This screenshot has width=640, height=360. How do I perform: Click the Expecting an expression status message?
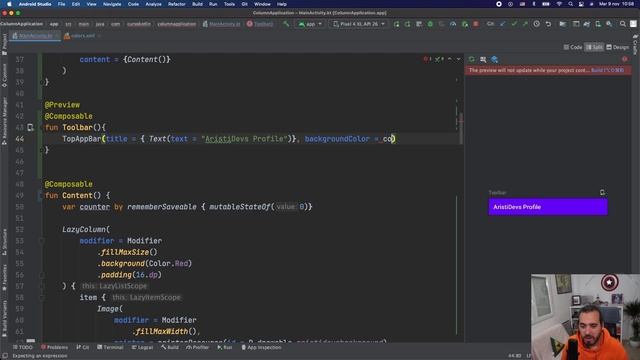(40, 356)
